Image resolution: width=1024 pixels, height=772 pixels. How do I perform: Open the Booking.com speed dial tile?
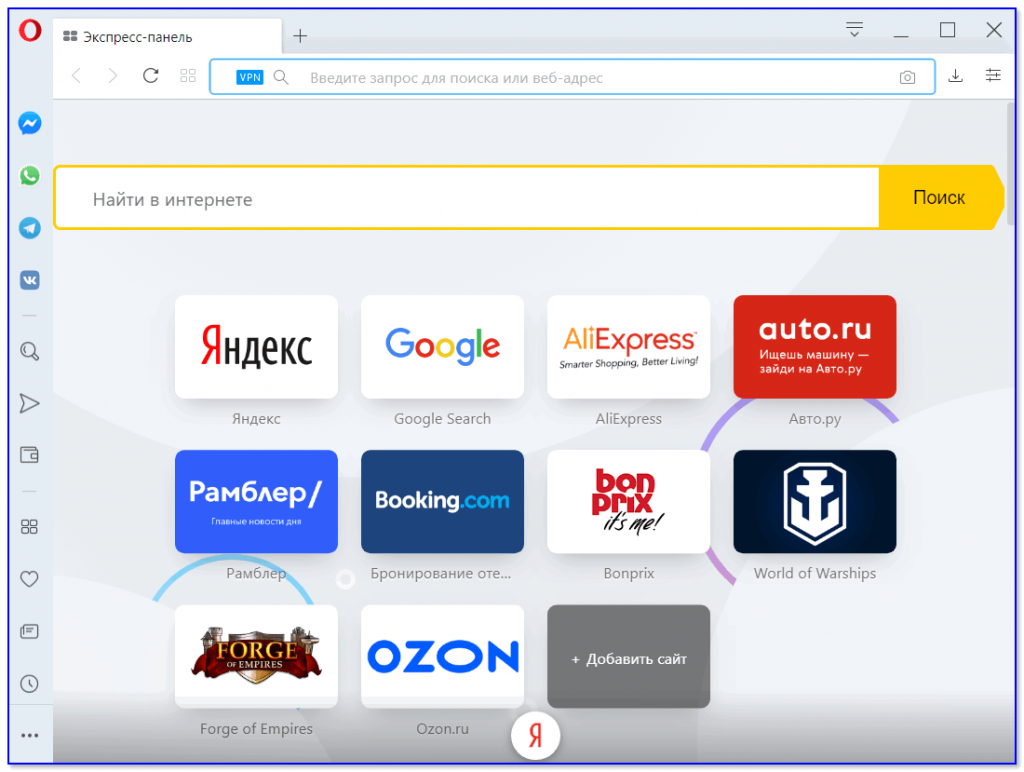(442, 501)
